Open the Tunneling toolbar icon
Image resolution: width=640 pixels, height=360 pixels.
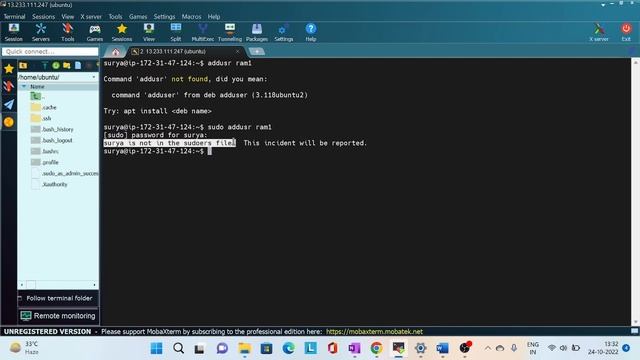pyautogui.click(x=230, y=32)
